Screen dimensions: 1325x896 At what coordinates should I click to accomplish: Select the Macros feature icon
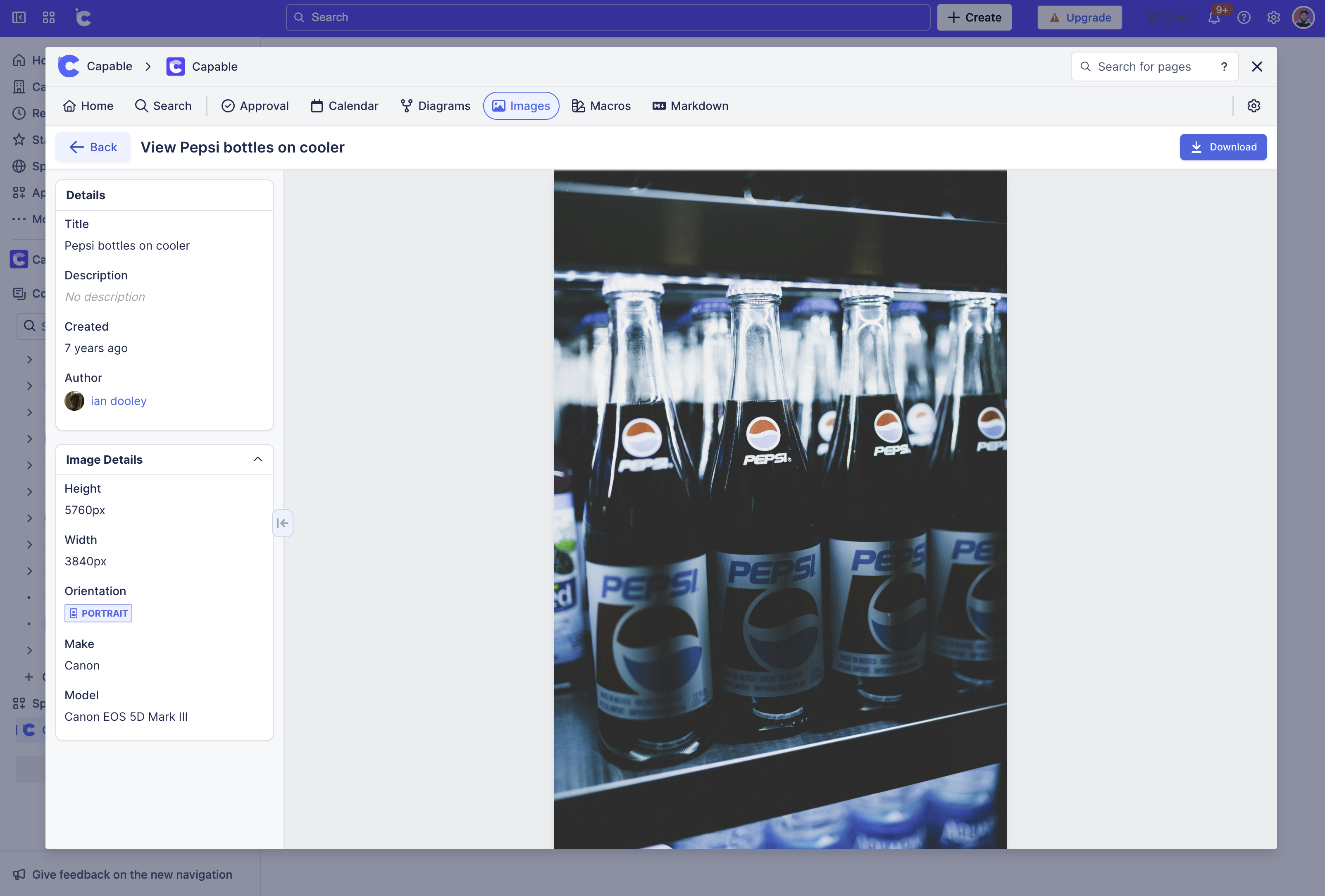[x=578, y=105]
